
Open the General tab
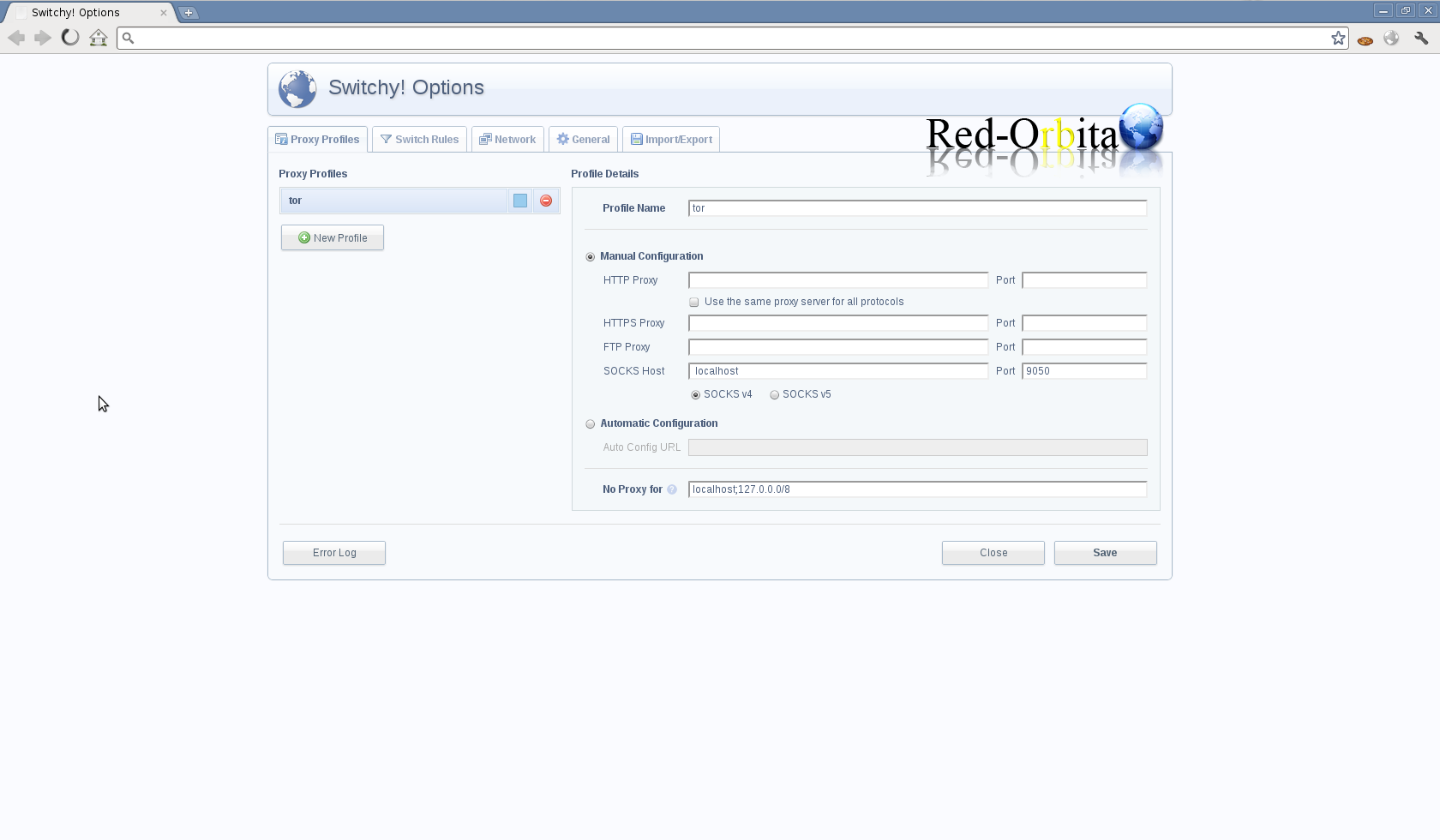pyautogui.click(x=584, y=140)
